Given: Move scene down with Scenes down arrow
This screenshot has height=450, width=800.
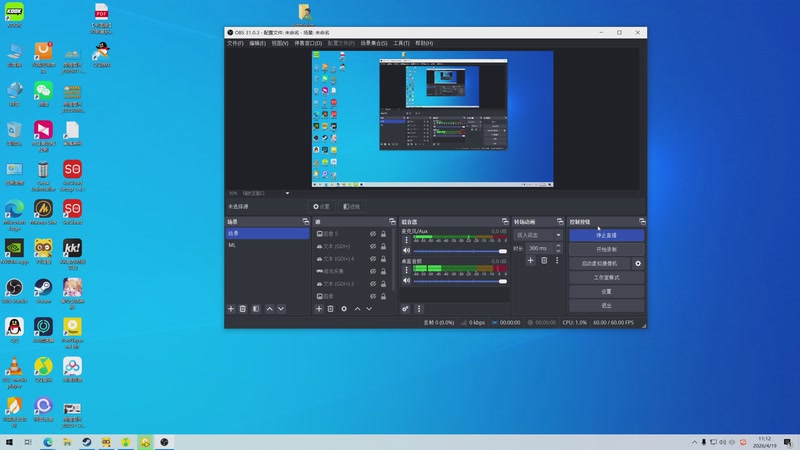Looking at the screenshot, I should tap(281, 309).
